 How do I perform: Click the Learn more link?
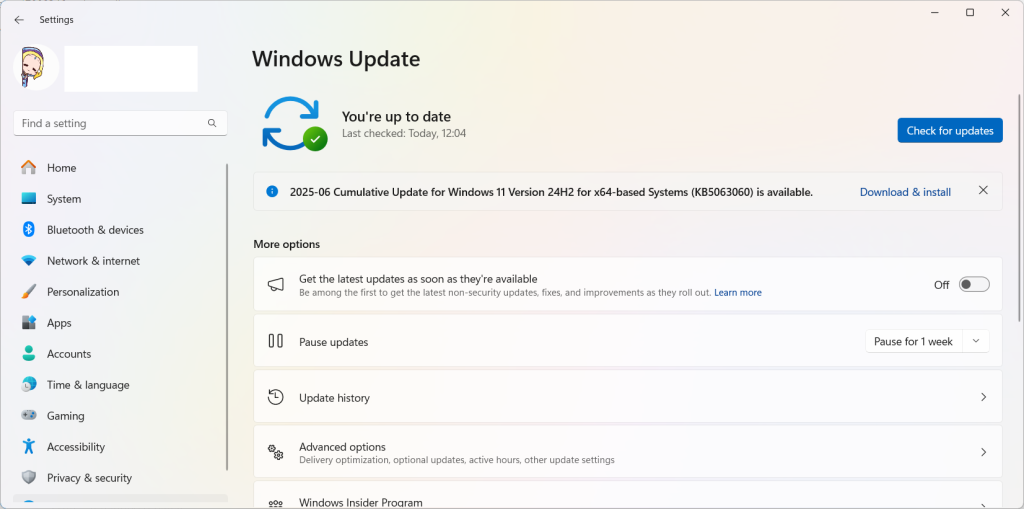tap(737, 293)
